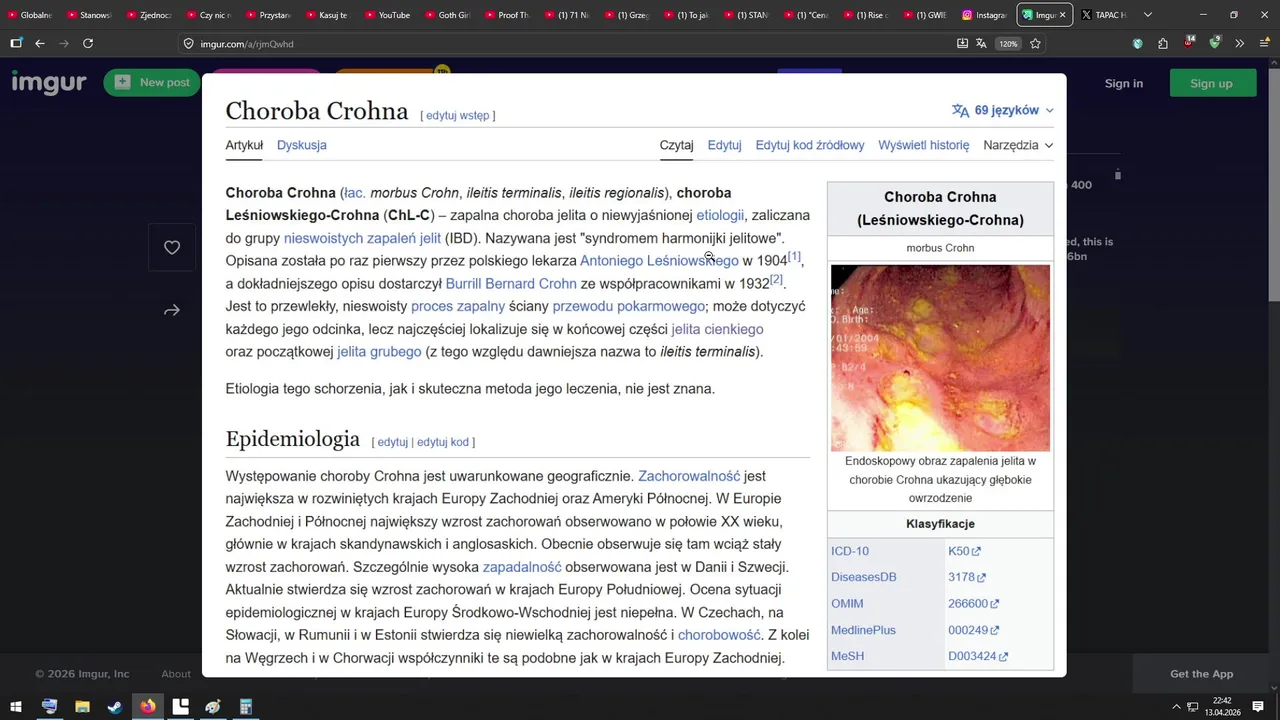Click the edytuj wstęp link by the title

click(x=458, y=115)
